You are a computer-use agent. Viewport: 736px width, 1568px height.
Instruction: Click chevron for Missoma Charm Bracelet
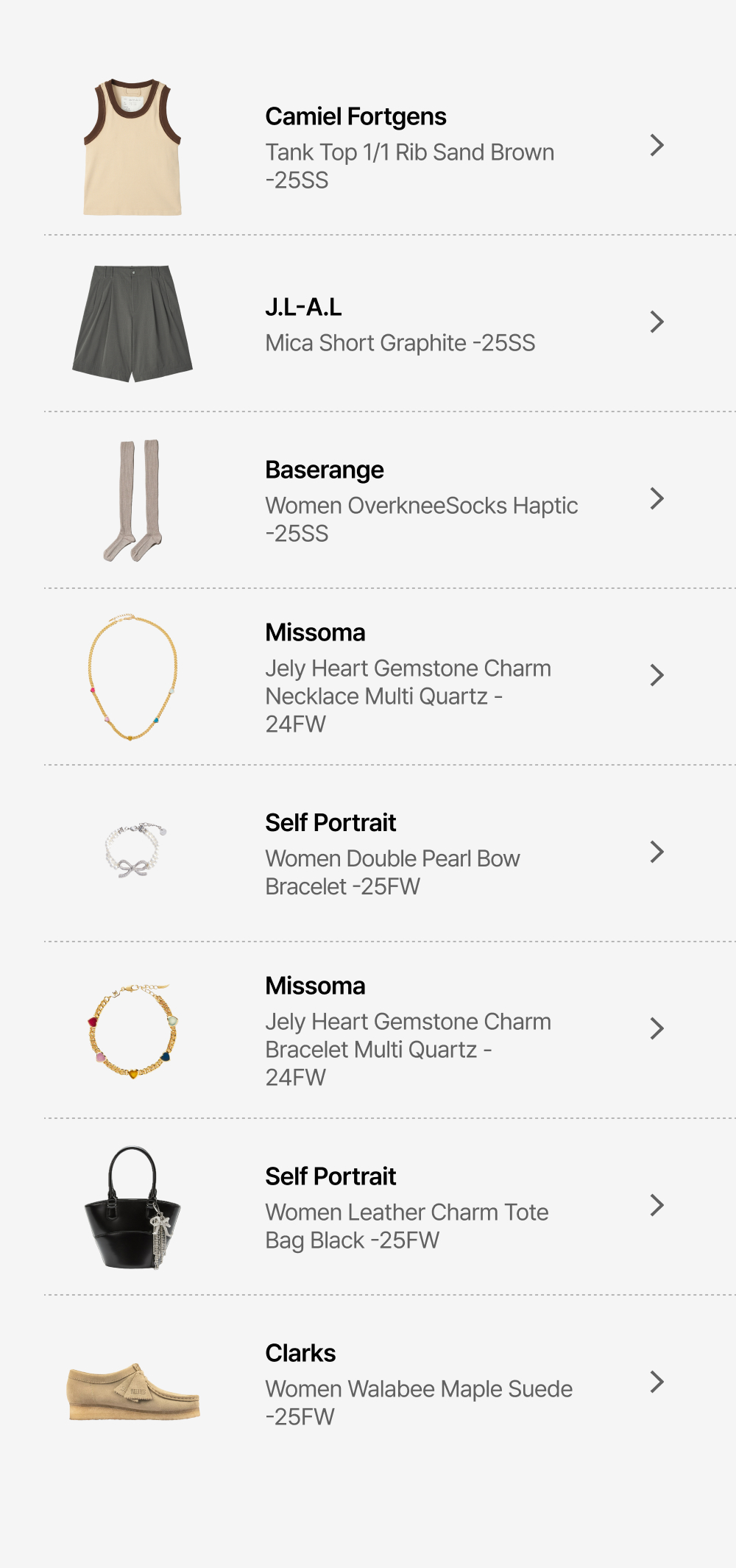tap(657, 1029)
